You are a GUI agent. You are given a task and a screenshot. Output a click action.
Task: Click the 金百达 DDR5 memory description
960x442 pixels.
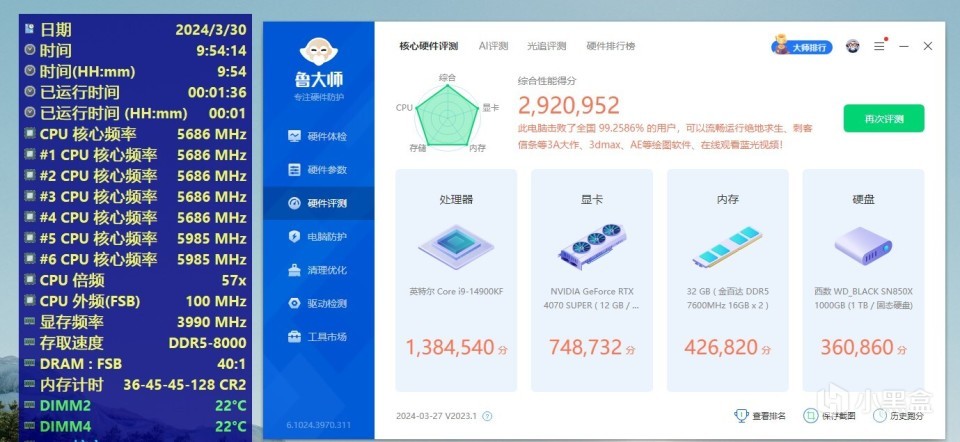tap(727, 298)
